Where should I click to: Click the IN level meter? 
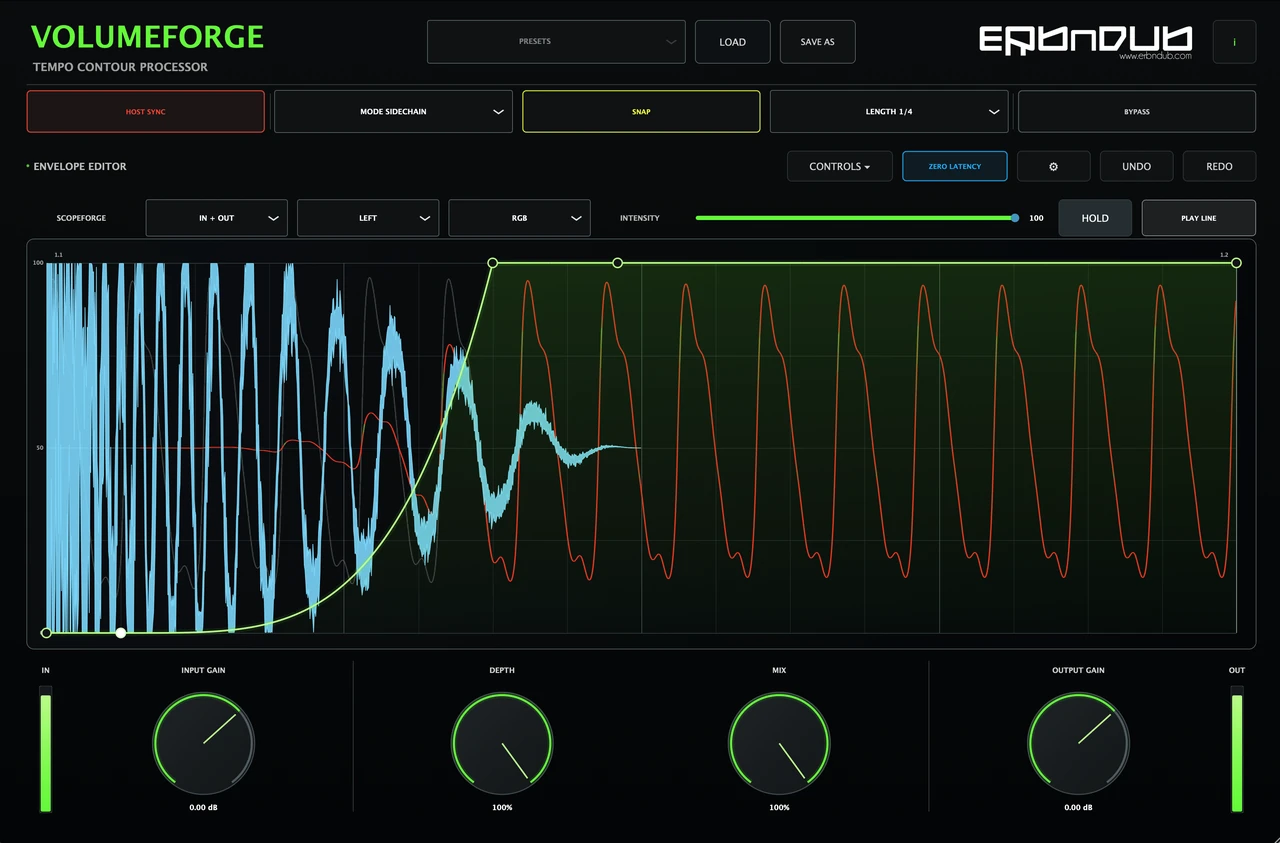pyautogui.click(x=45, y=749)
